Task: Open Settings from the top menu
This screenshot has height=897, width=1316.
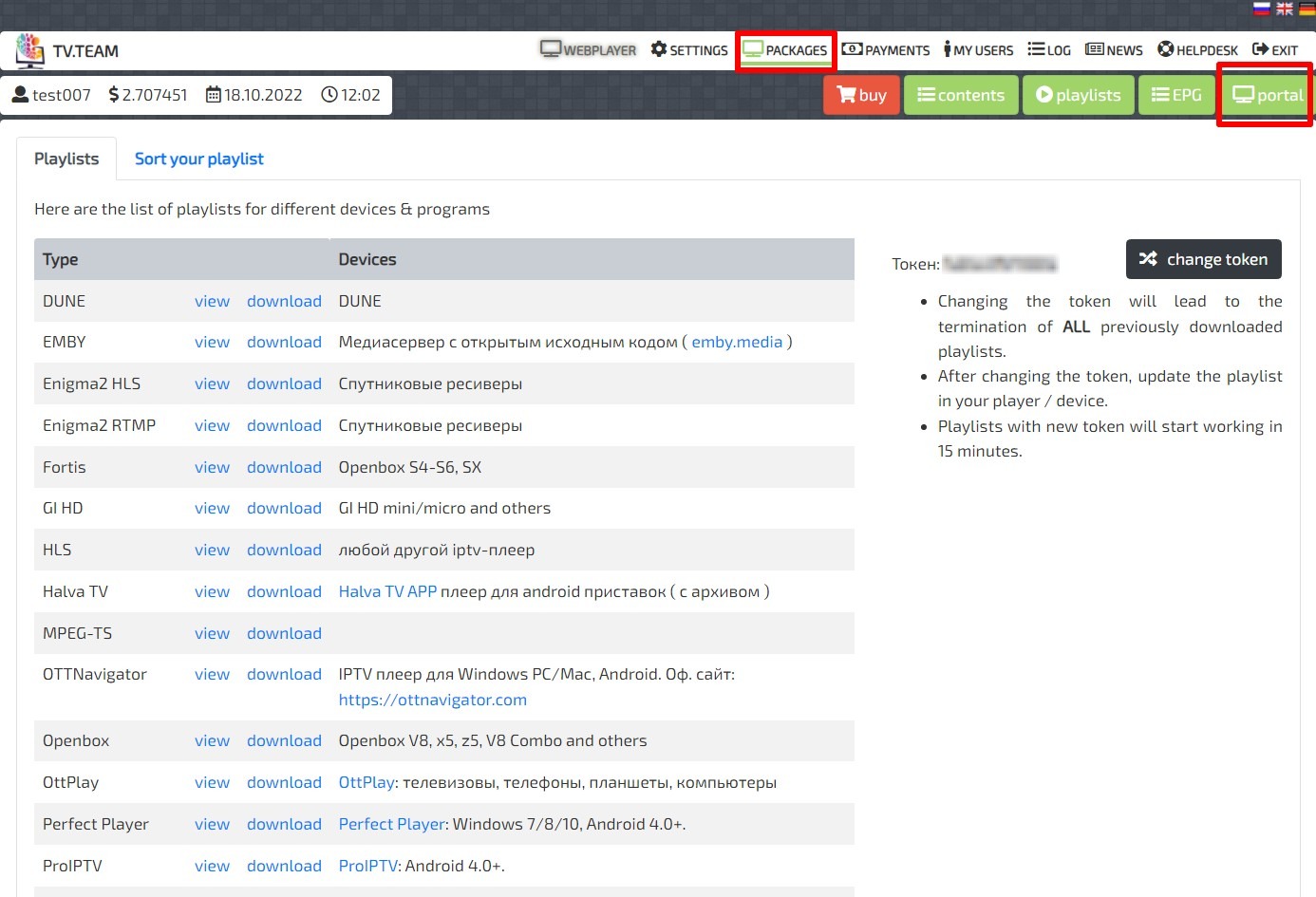Action: tap(689, 49)
